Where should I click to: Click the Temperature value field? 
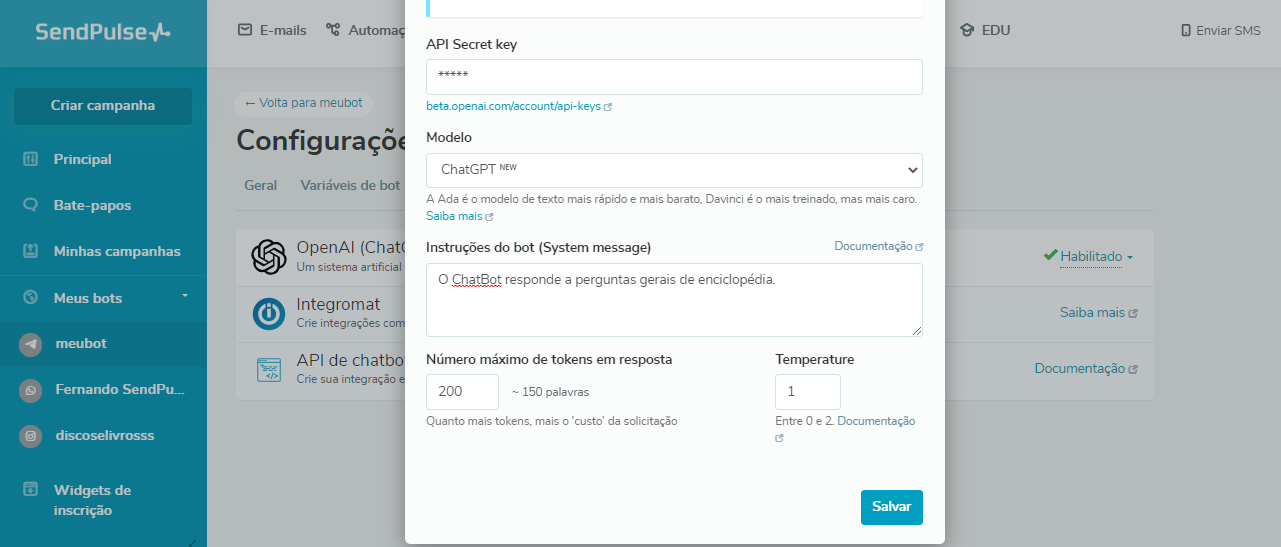tap(807, 392)
